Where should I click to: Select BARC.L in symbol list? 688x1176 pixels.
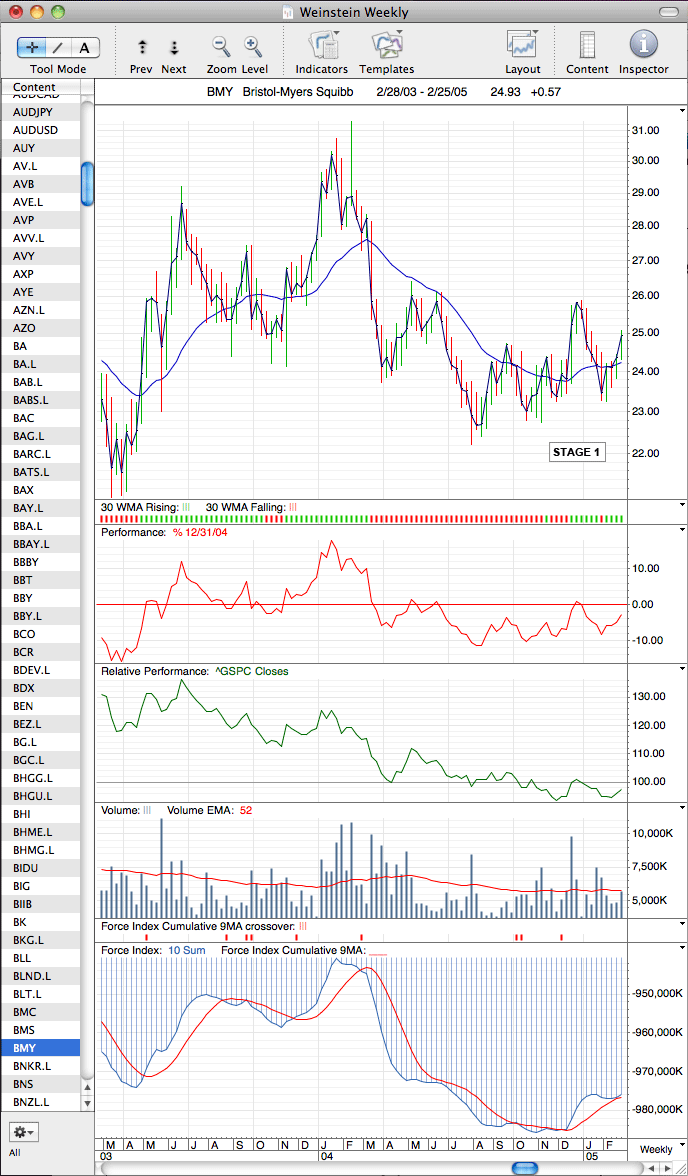(x=41, y=454)
